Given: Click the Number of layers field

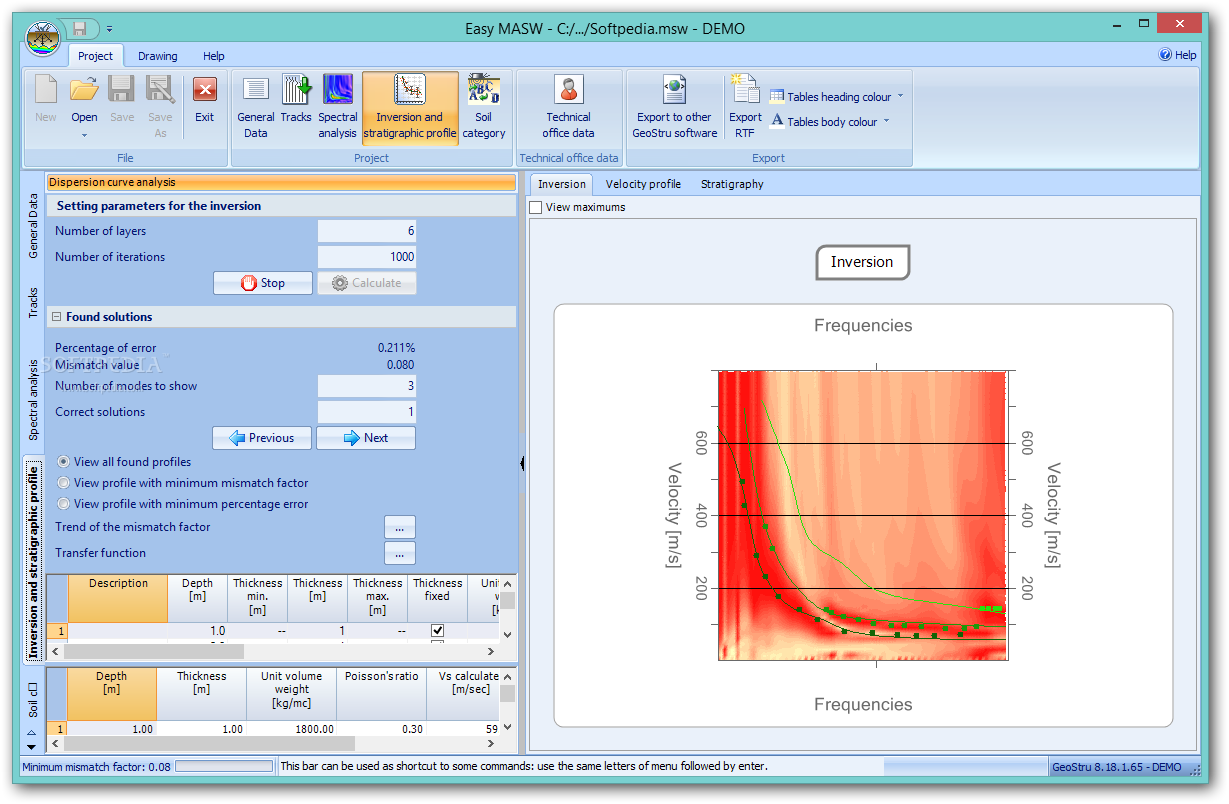Looking at the screenshot, I should click(367, 231).
